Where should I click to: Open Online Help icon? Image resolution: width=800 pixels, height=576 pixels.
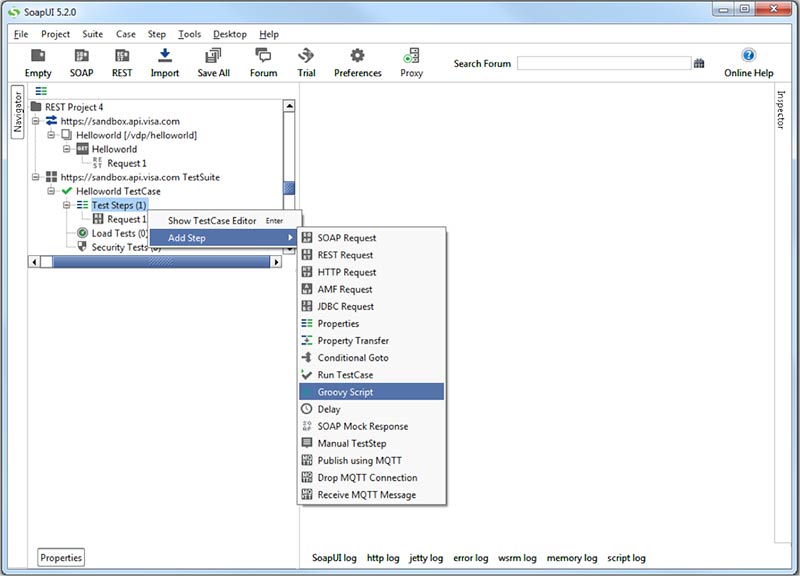pos(748,56)
